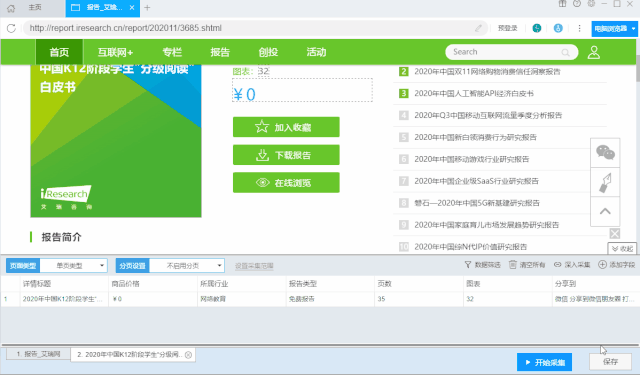Click the user profile icon
Image resolution: width=640 pixels, height=375 pixels.
tap(594, 52)
